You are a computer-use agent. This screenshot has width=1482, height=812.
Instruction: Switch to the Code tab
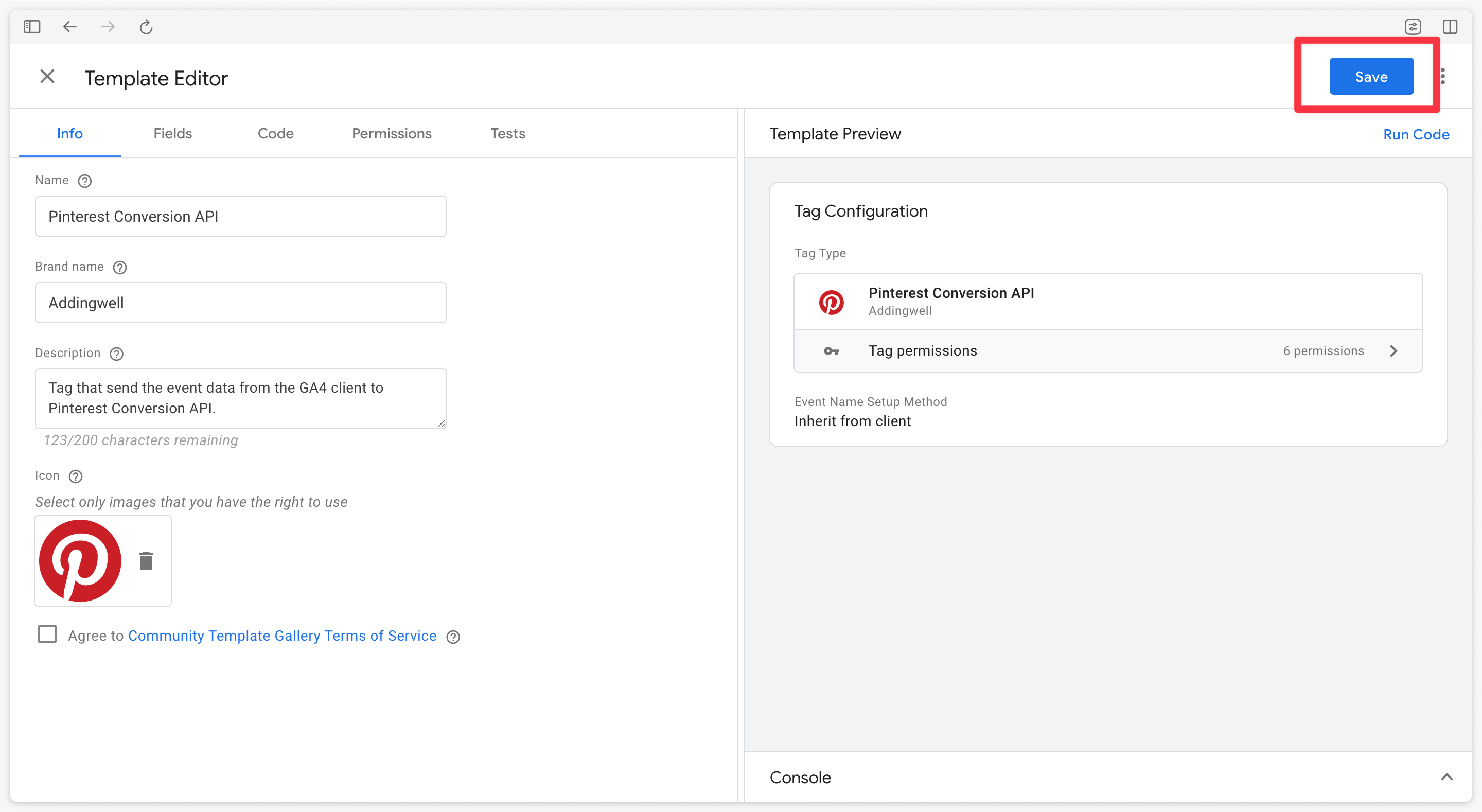275,133
